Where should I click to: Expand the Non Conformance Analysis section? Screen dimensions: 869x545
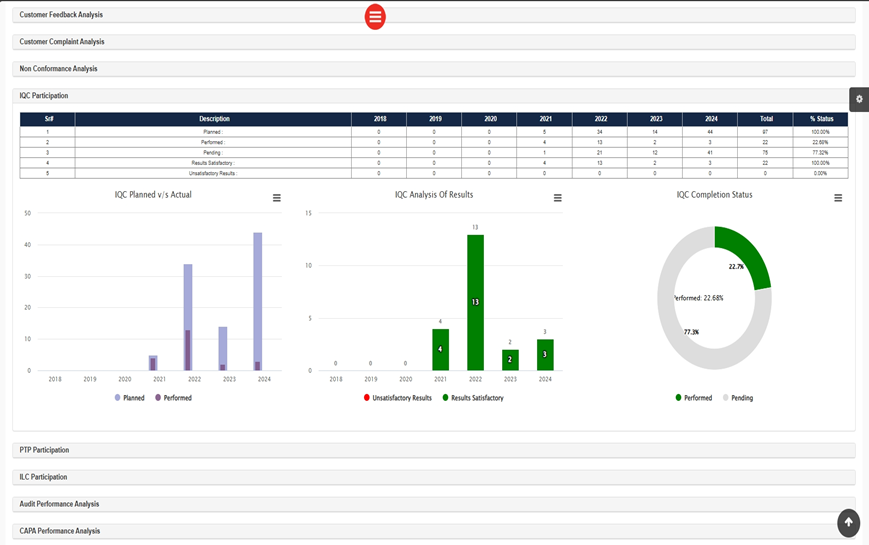tap(434, 69)
